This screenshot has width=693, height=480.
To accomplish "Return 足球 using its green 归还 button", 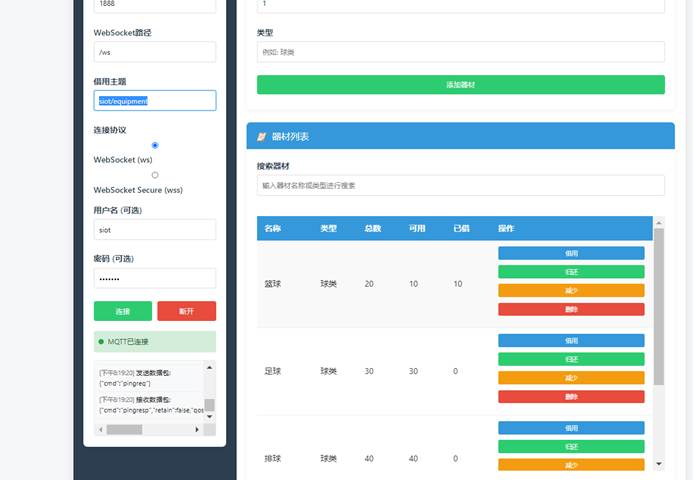I will pos(571,359).
